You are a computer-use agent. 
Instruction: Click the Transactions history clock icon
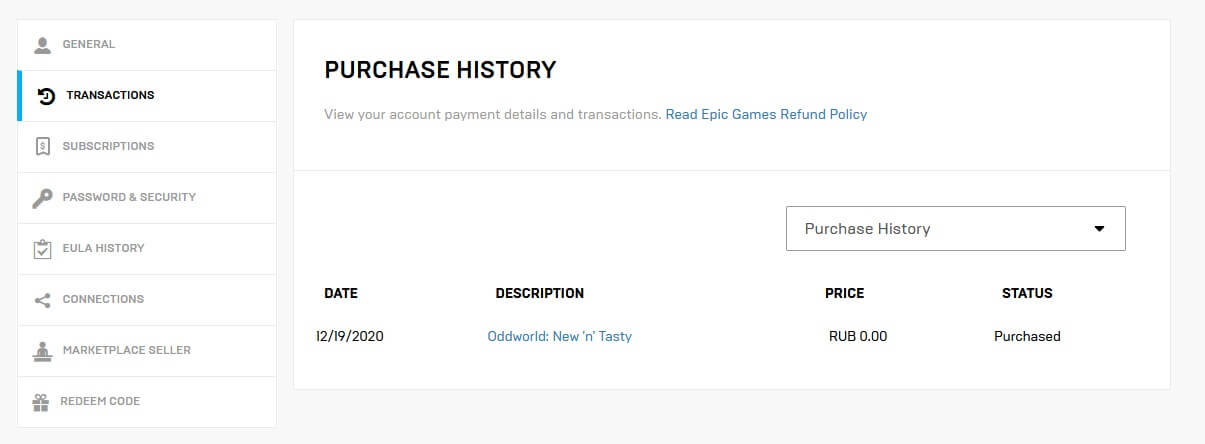pos(46,96)
